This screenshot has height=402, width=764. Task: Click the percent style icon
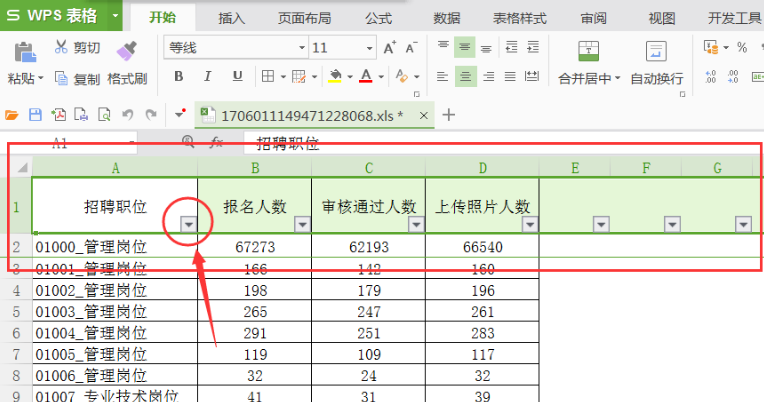(x=742, y=47)
